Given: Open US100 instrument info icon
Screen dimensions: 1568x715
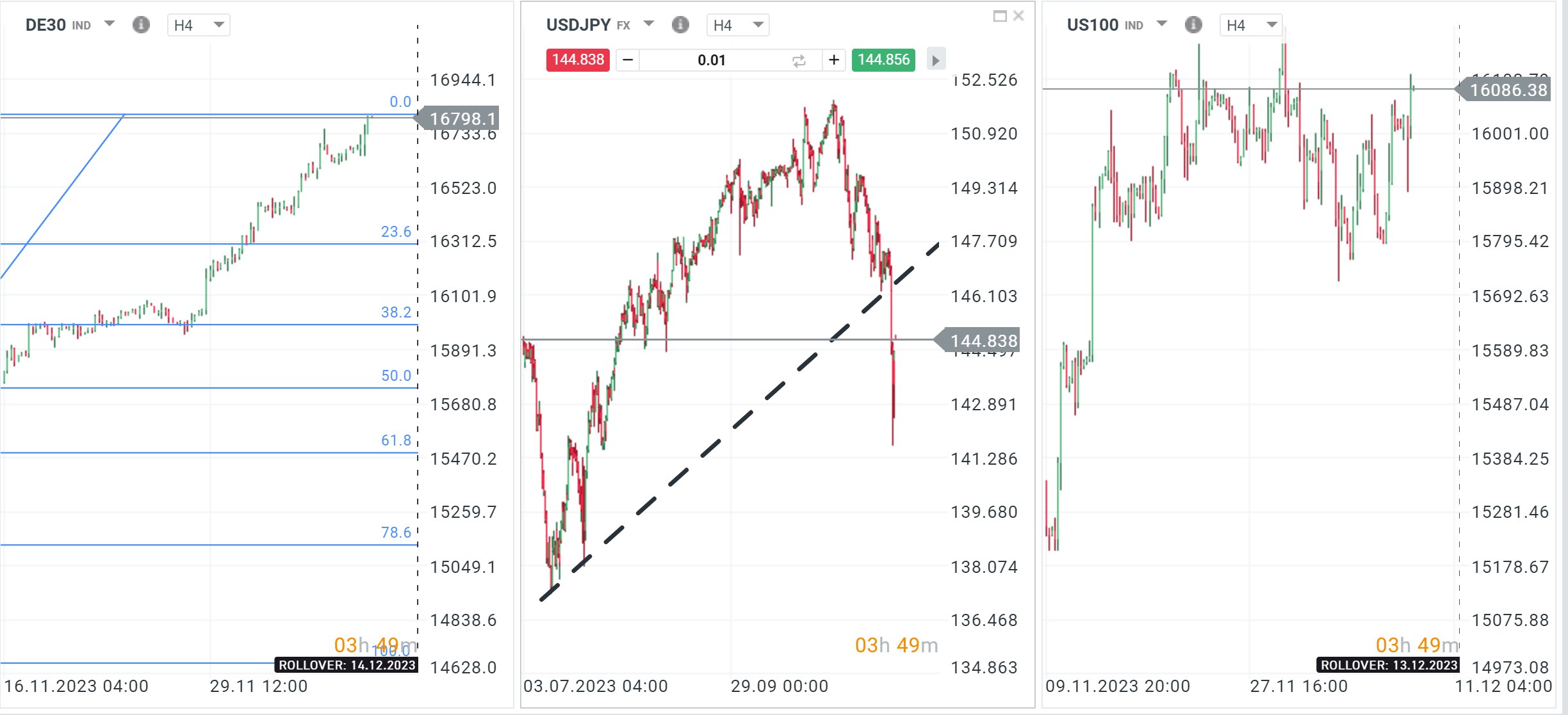Looking at the screenshot, I should (x=1193, y=25).
